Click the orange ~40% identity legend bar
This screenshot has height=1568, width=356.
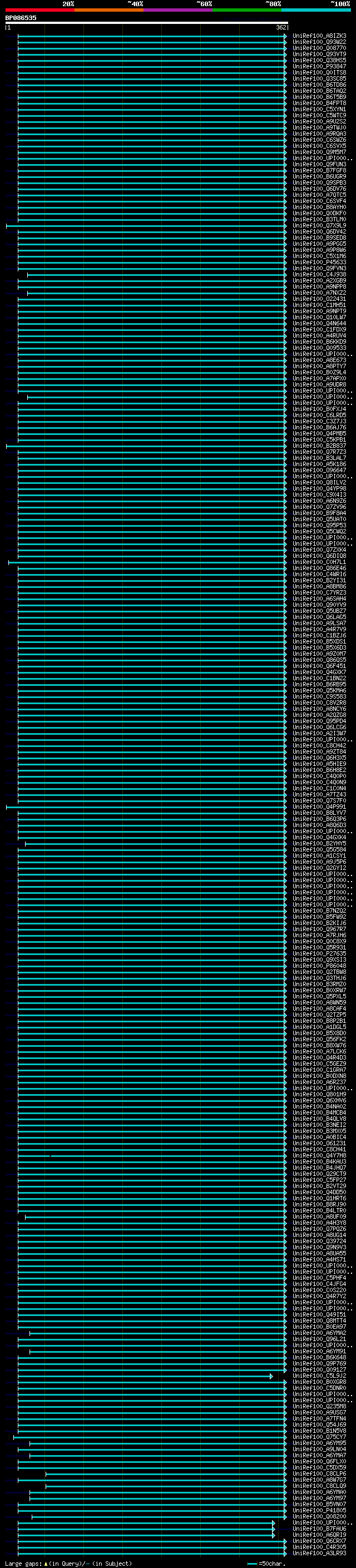click(109, 11)
